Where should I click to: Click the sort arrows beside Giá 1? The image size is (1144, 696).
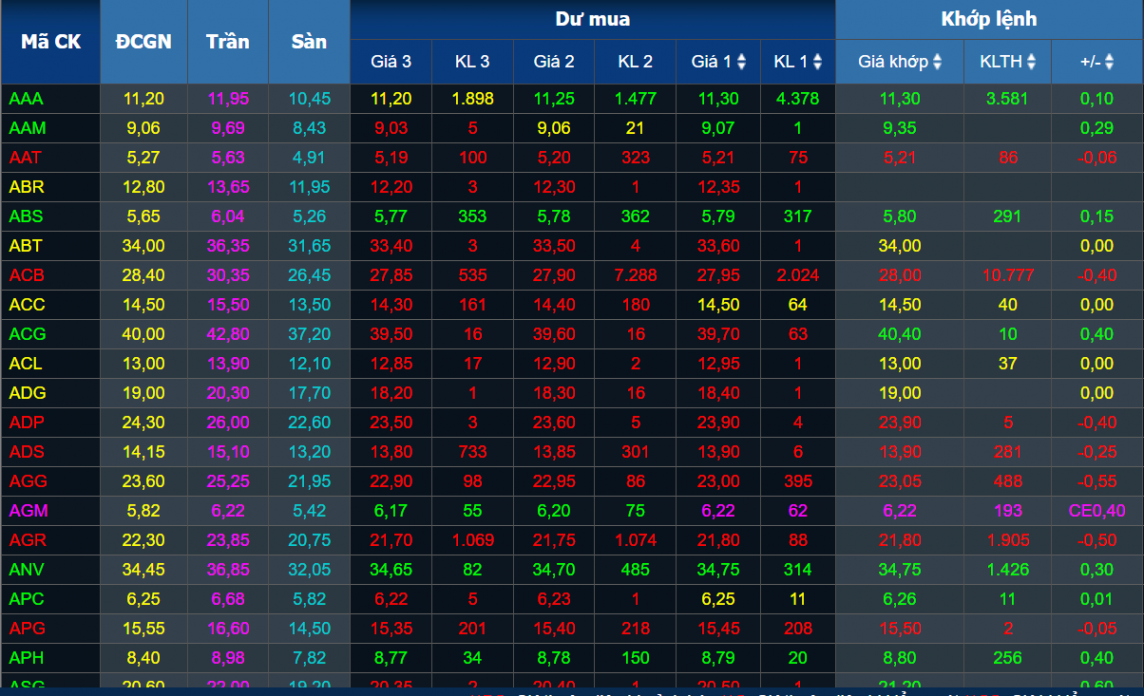pos(741,62)
